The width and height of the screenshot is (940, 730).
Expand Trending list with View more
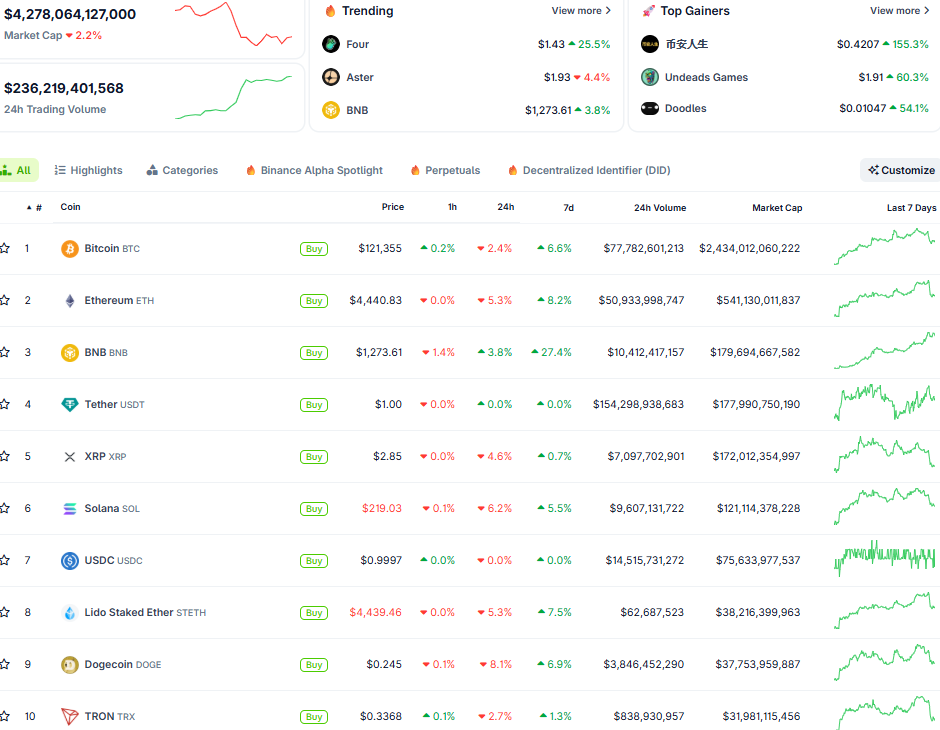tap(581, 11)
